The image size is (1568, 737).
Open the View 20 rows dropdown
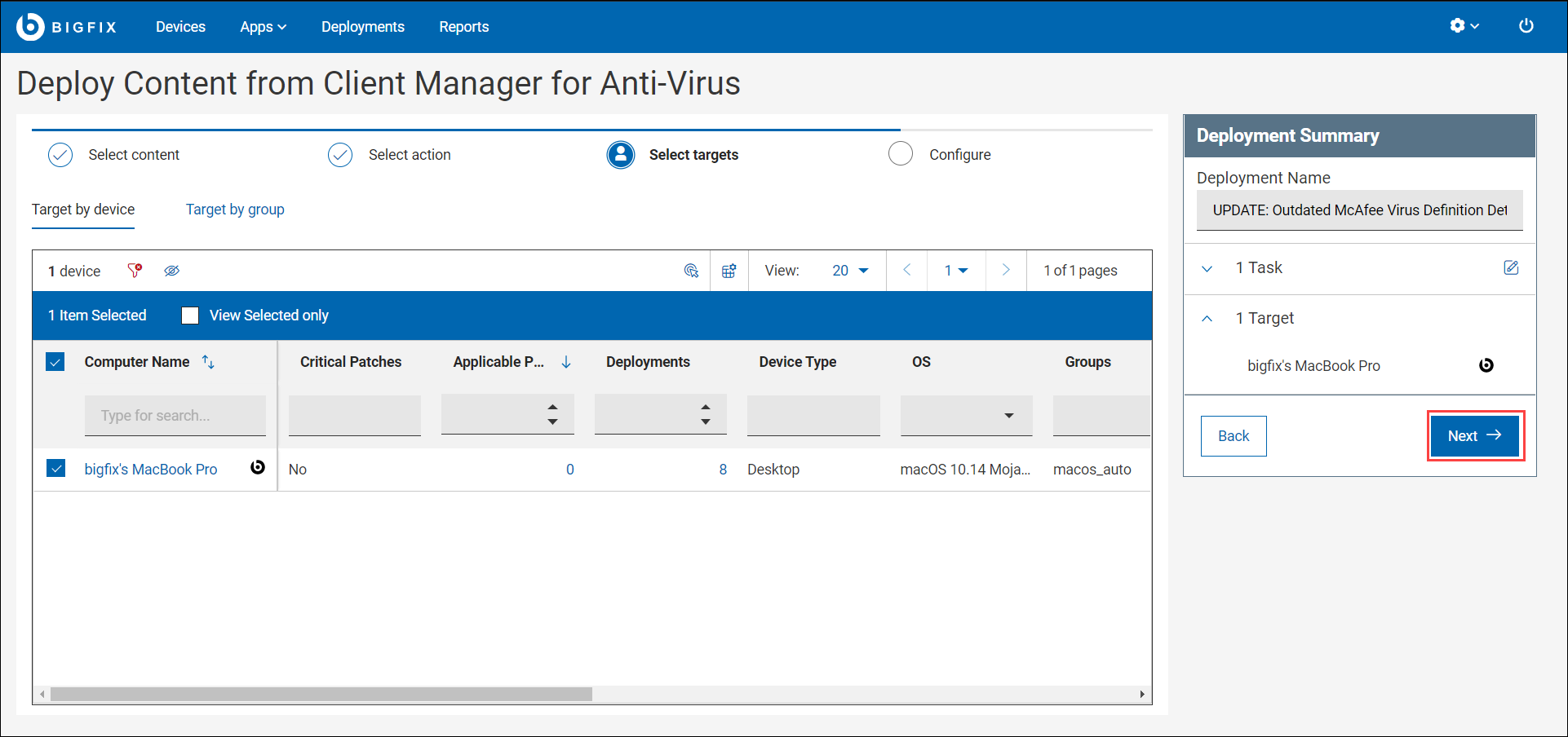coord(850,271)
